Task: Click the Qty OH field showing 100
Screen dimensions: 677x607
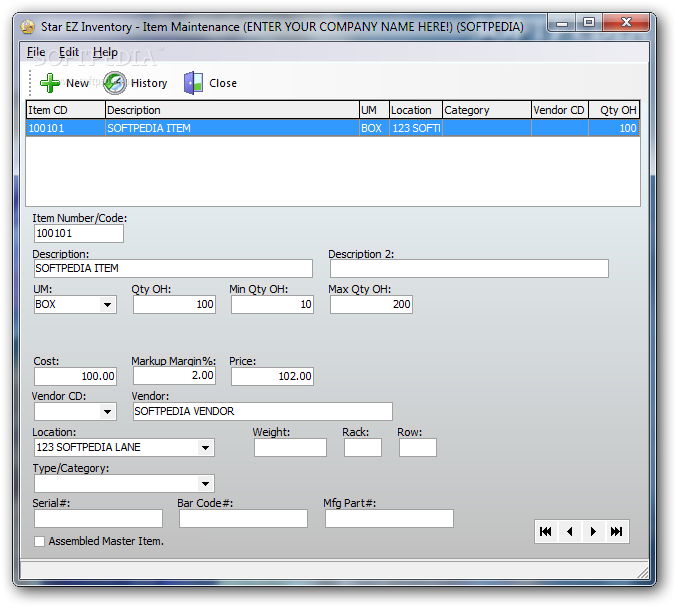Action: [174, 305]
